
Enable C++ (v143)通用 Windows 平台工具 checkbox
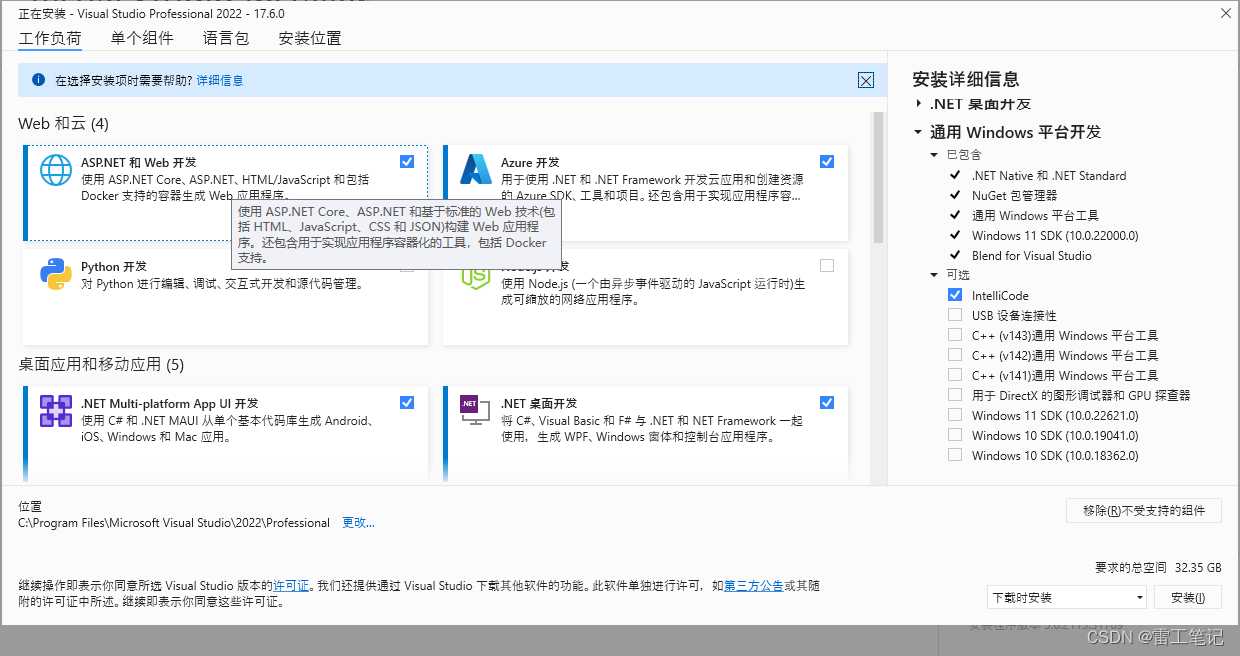(955, 335)
